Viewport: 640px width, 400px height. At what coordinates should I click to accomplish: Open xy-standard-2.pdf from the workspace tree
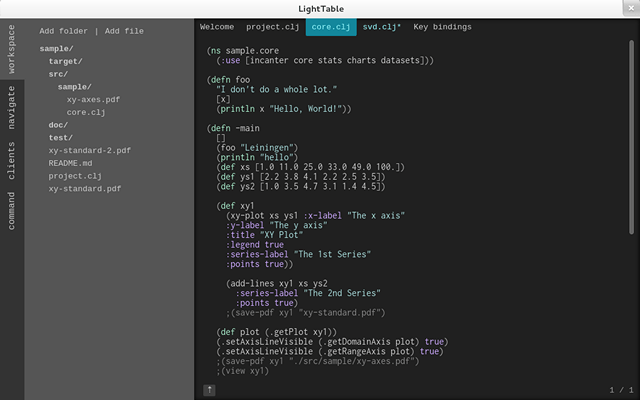point(89,150)
